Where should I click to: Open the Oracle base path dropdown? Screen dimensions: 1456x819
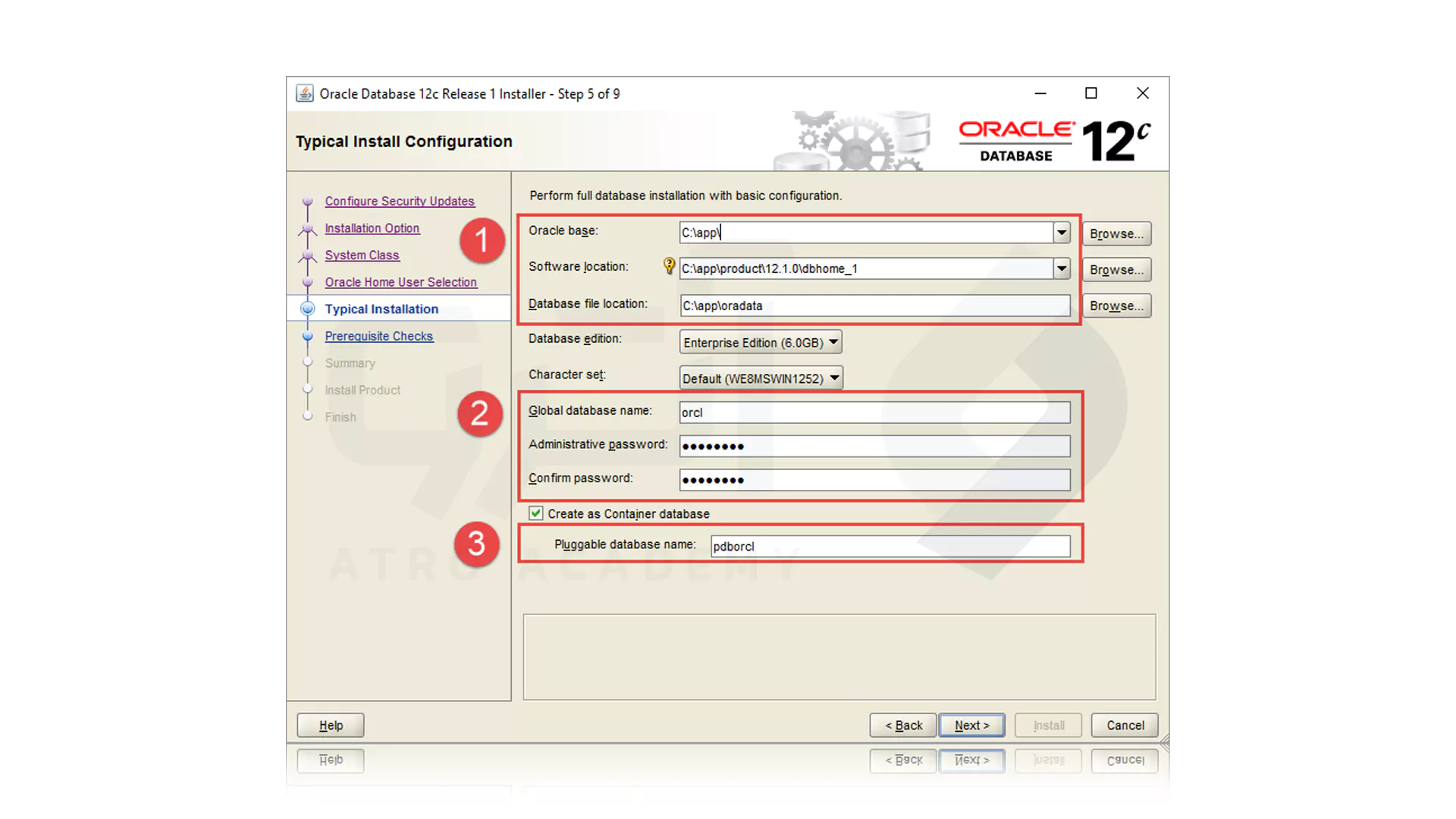pyautogui.click(x=1061, y=233)
